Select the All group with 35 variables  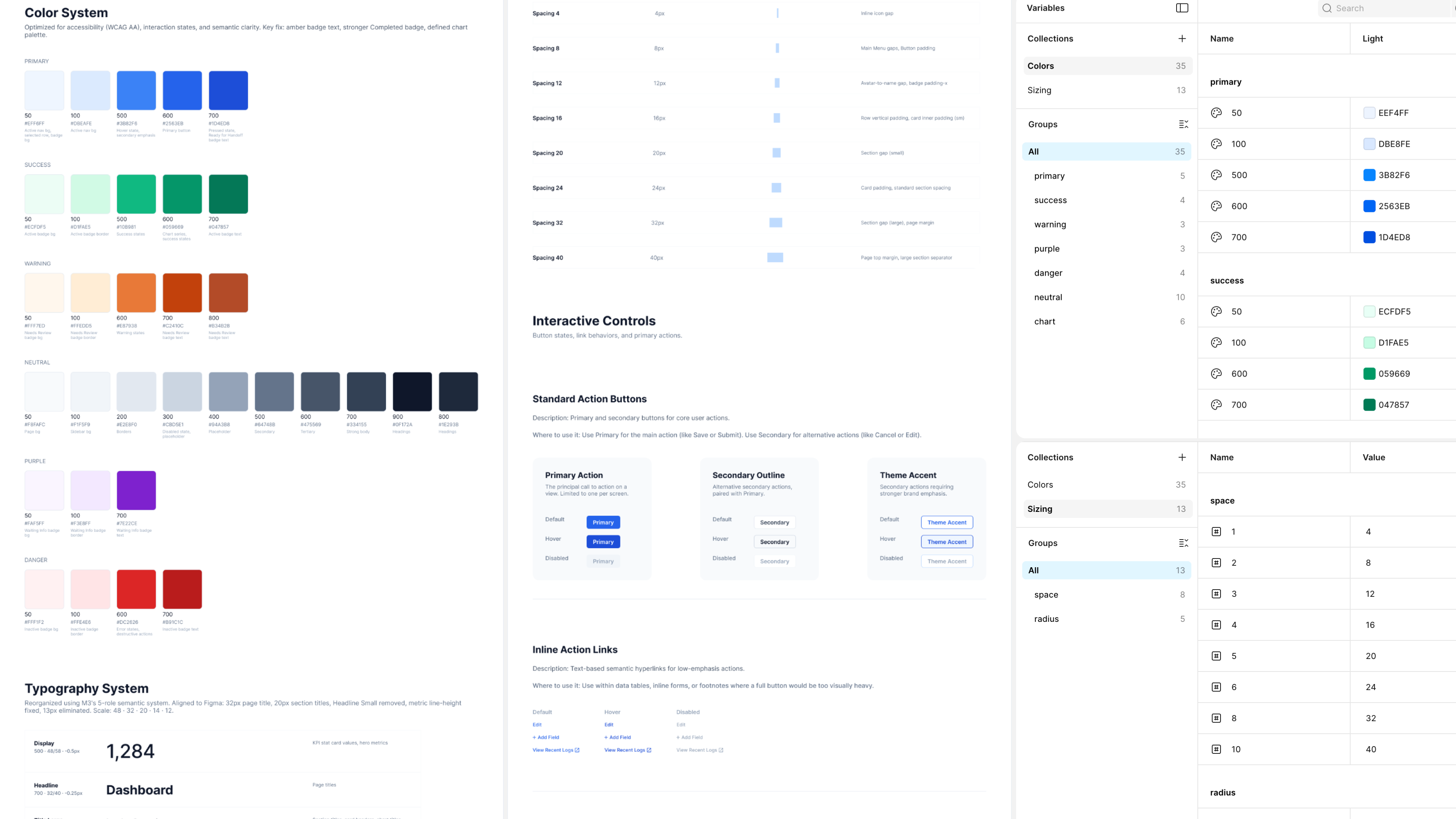[1107, 152]
